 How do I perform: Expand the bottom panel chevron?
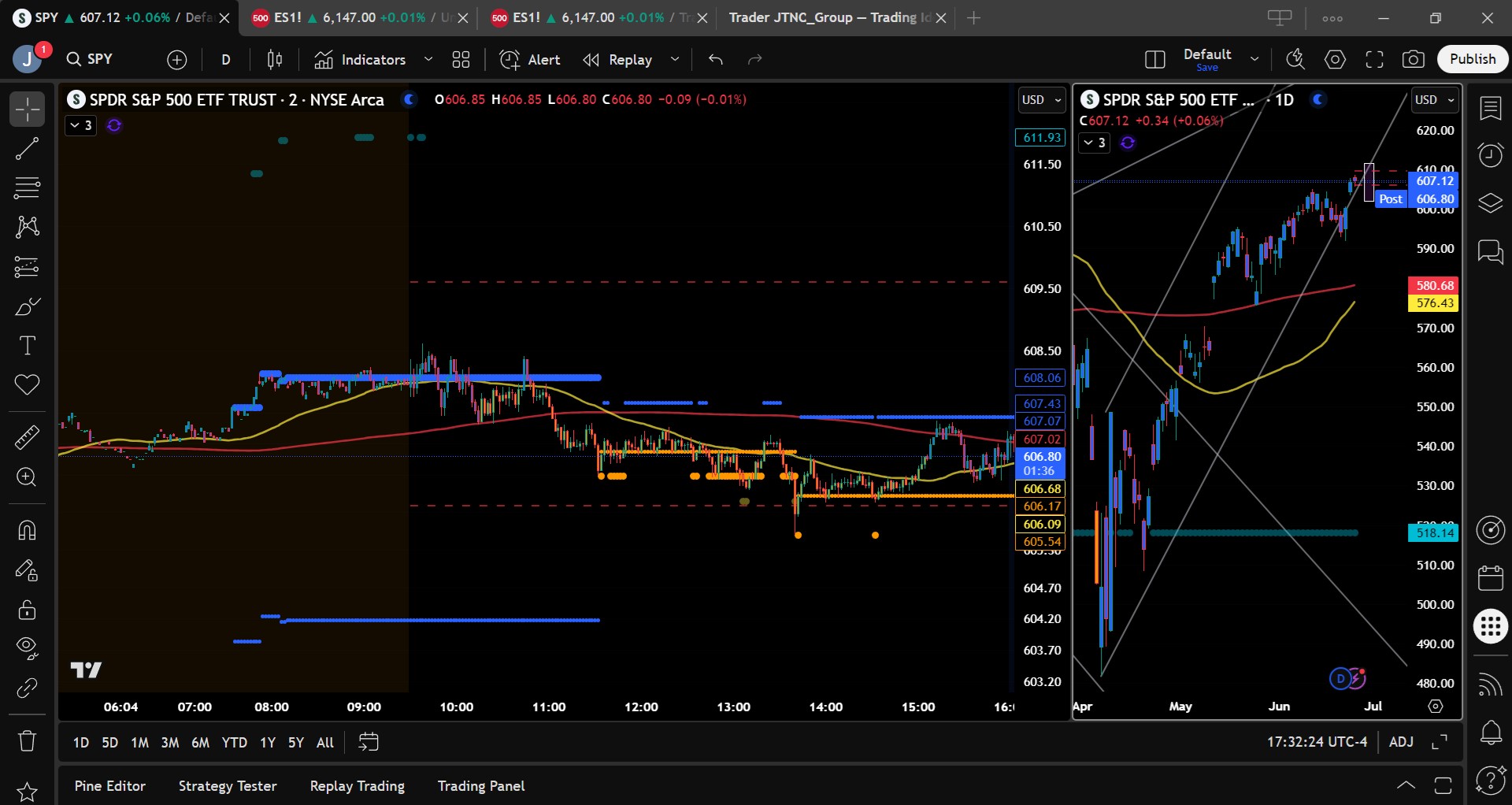click(1406, 785)
